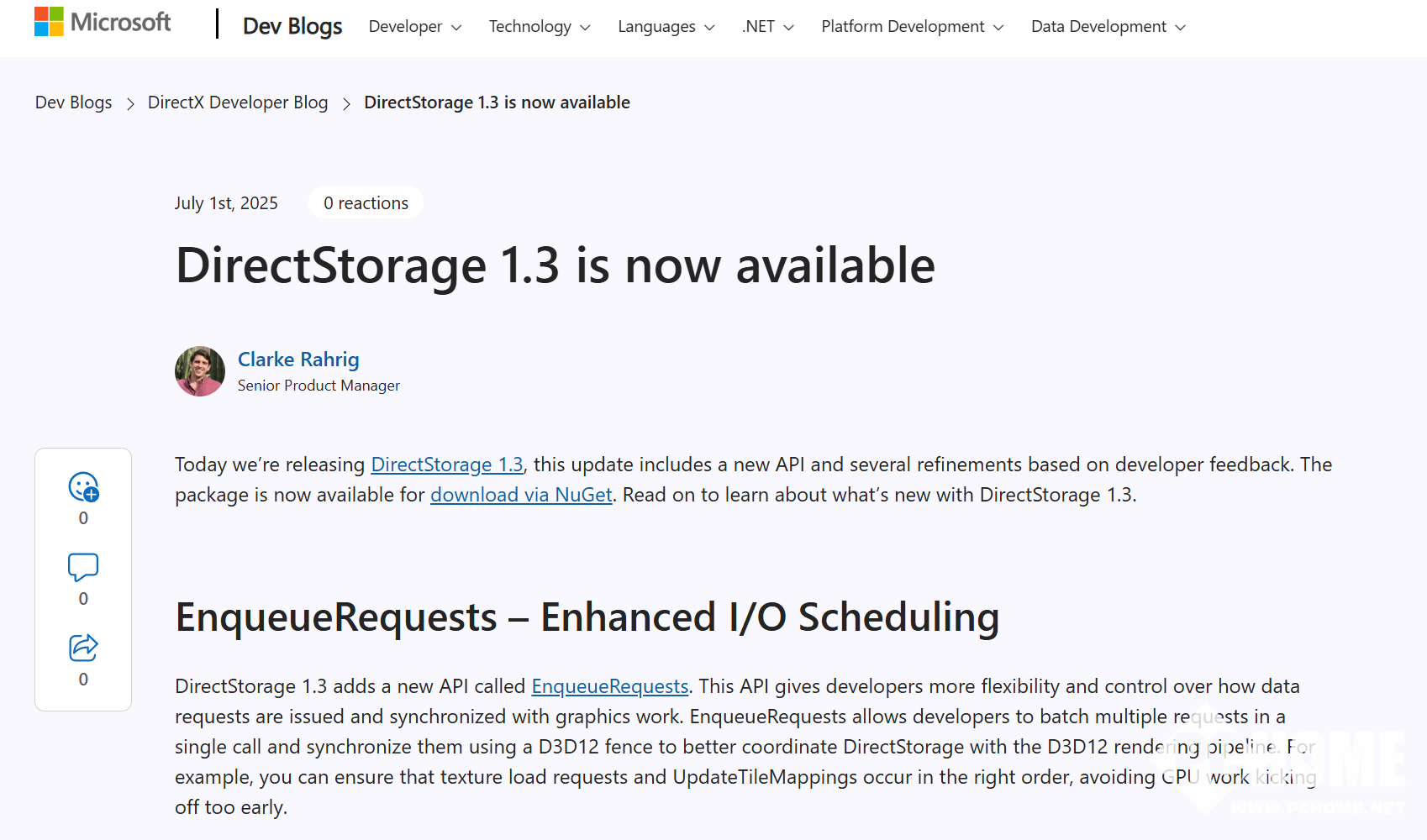Click the current page breadcrumb title

pyautogui.click(x=497, y=102)
